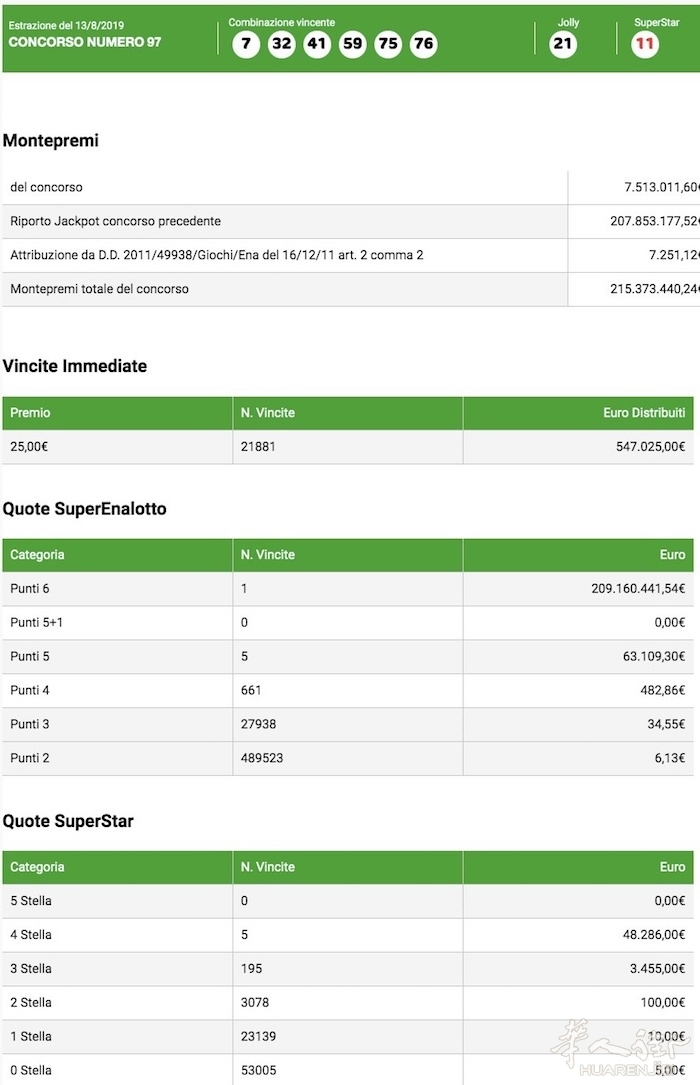
Task: Click the winning number 32 ball
Action: (x=282, y=44)
